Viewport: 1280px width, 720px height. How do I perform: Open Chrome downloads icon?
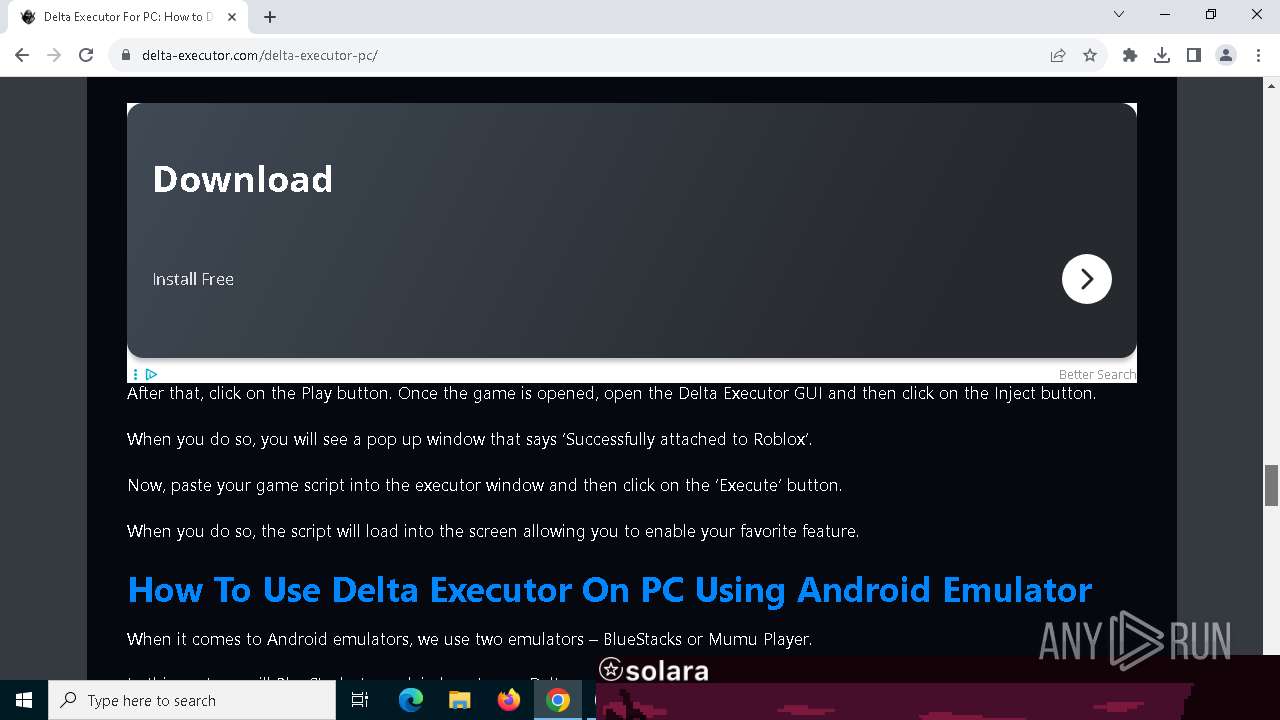point(1162,56)
